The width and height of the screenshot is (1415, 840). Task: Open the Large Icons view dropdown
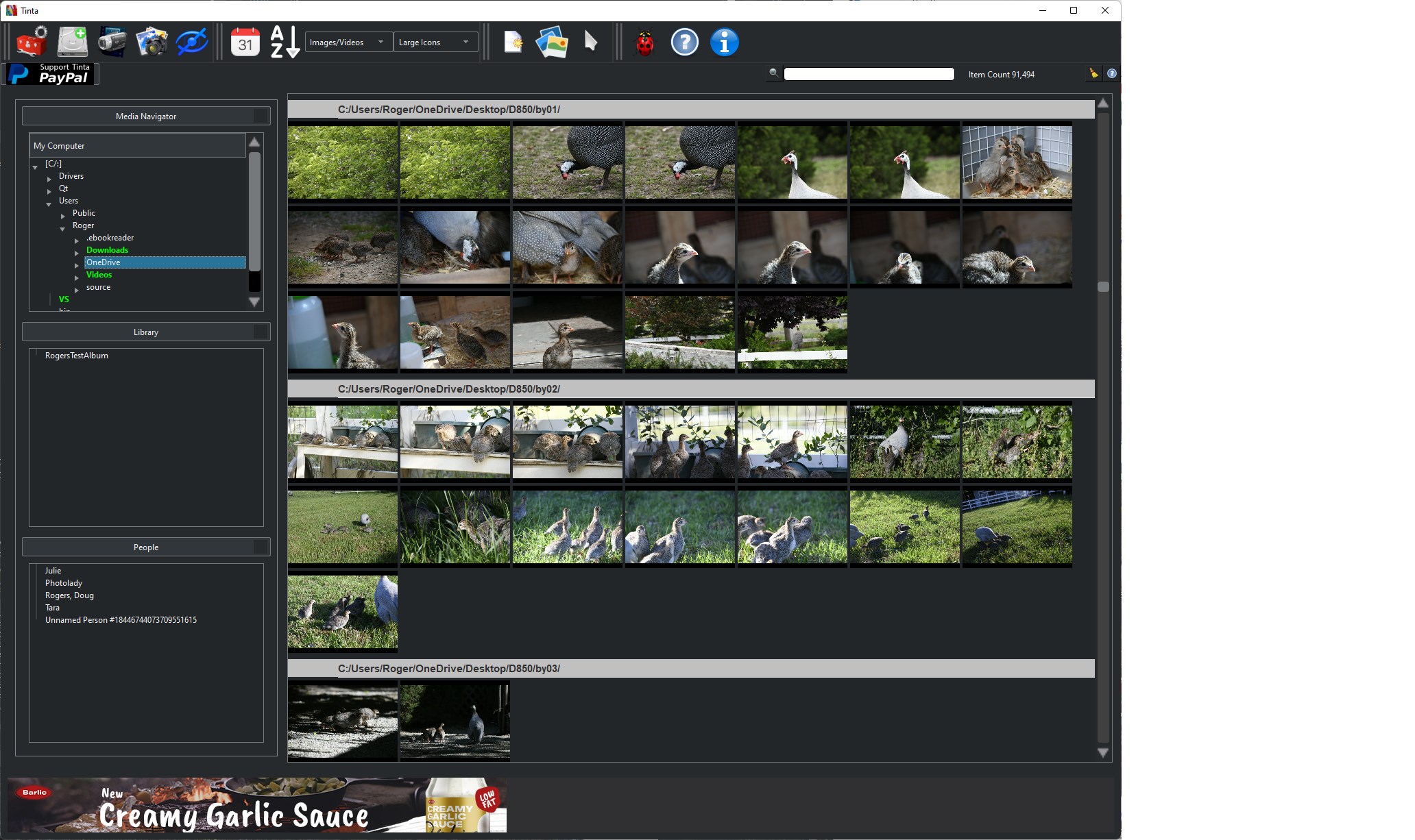435,42
